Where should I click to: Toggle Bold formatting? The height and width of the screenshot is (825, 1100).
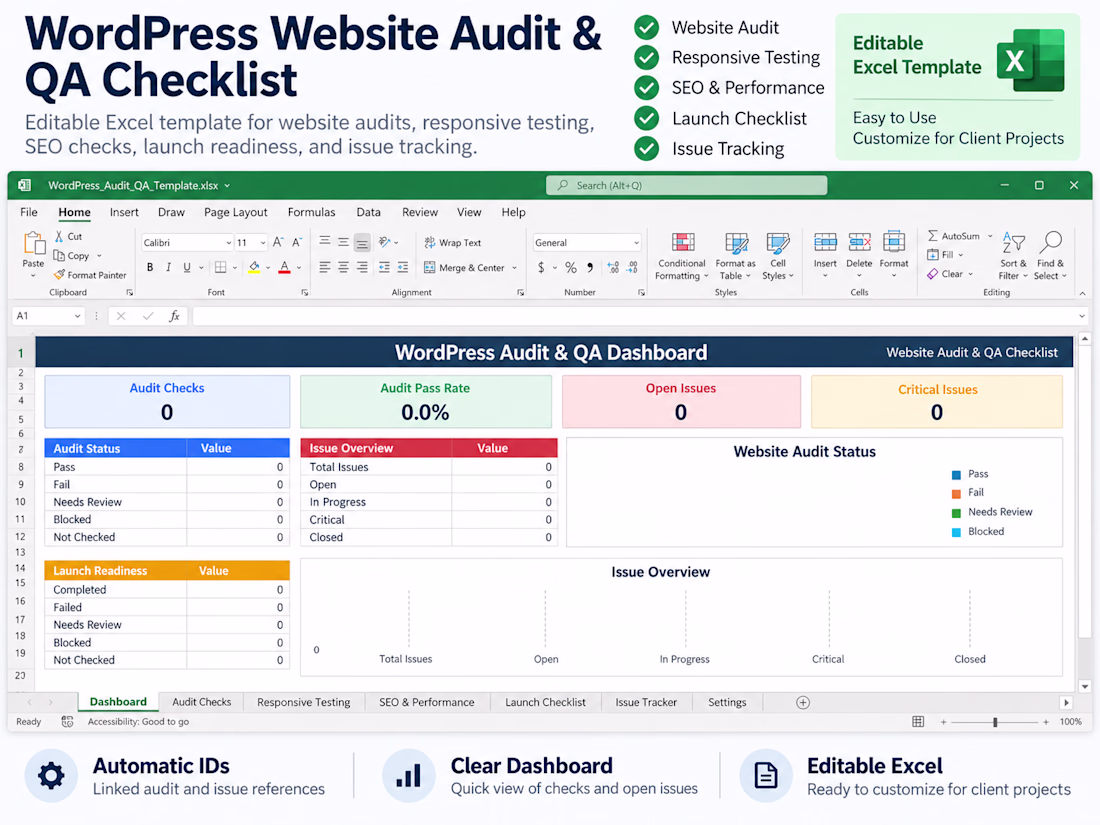pos(149,267)
